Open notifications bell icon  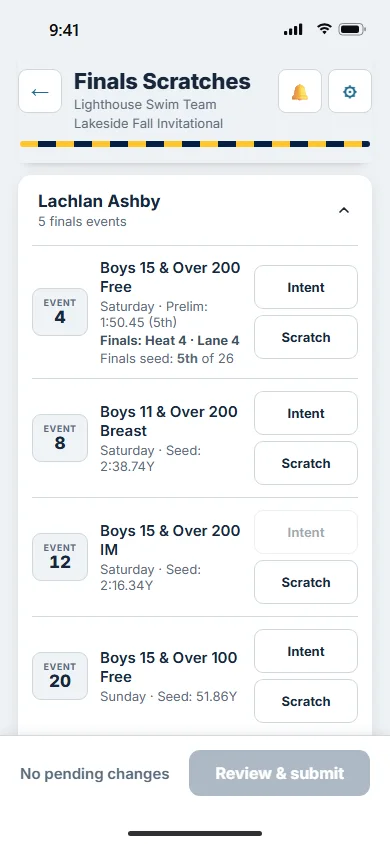coord(300,91)
